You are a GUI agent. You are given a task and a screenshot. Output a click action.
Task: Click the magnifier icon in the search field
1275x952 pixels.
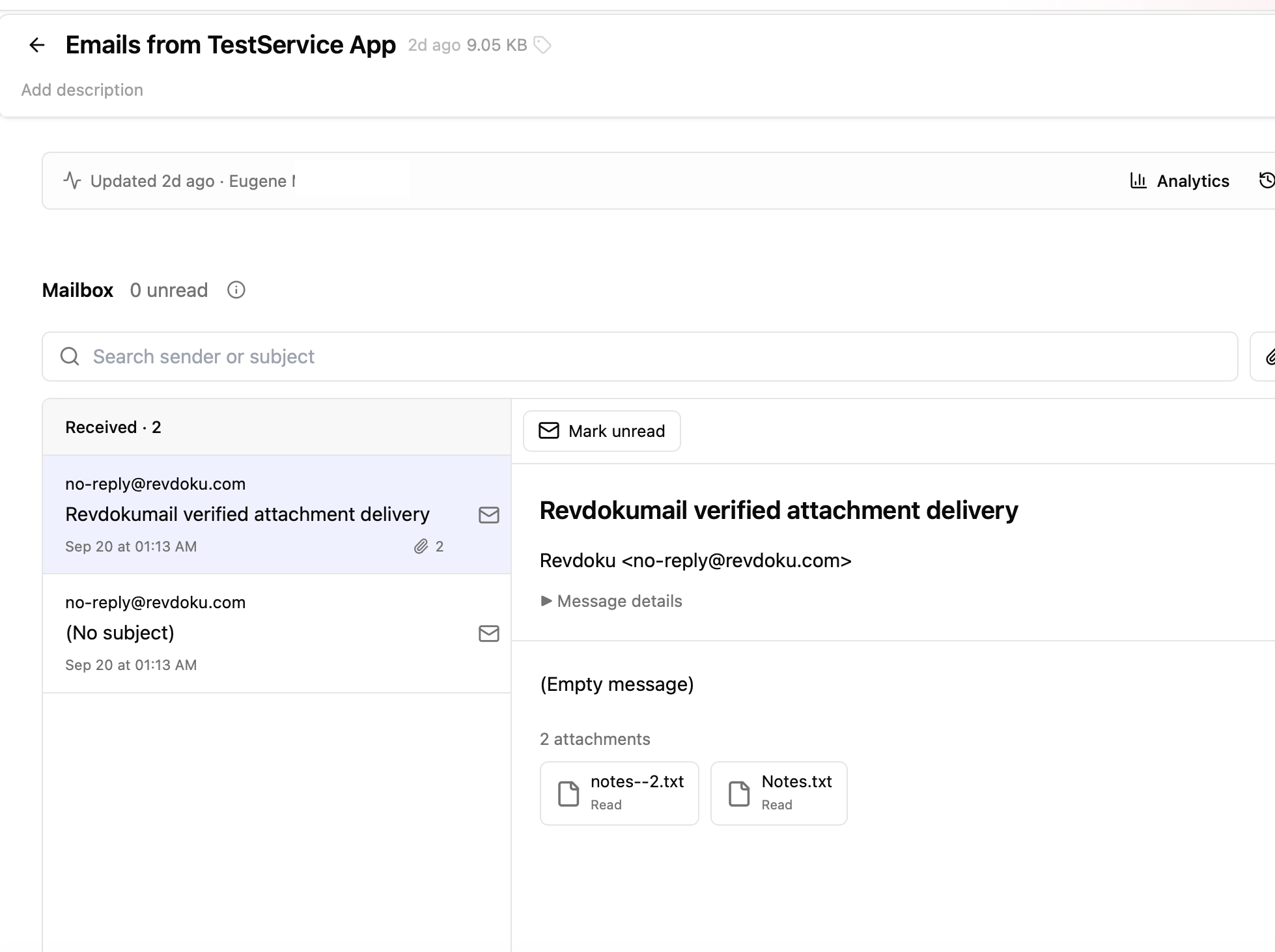click(x=70, y=356)
